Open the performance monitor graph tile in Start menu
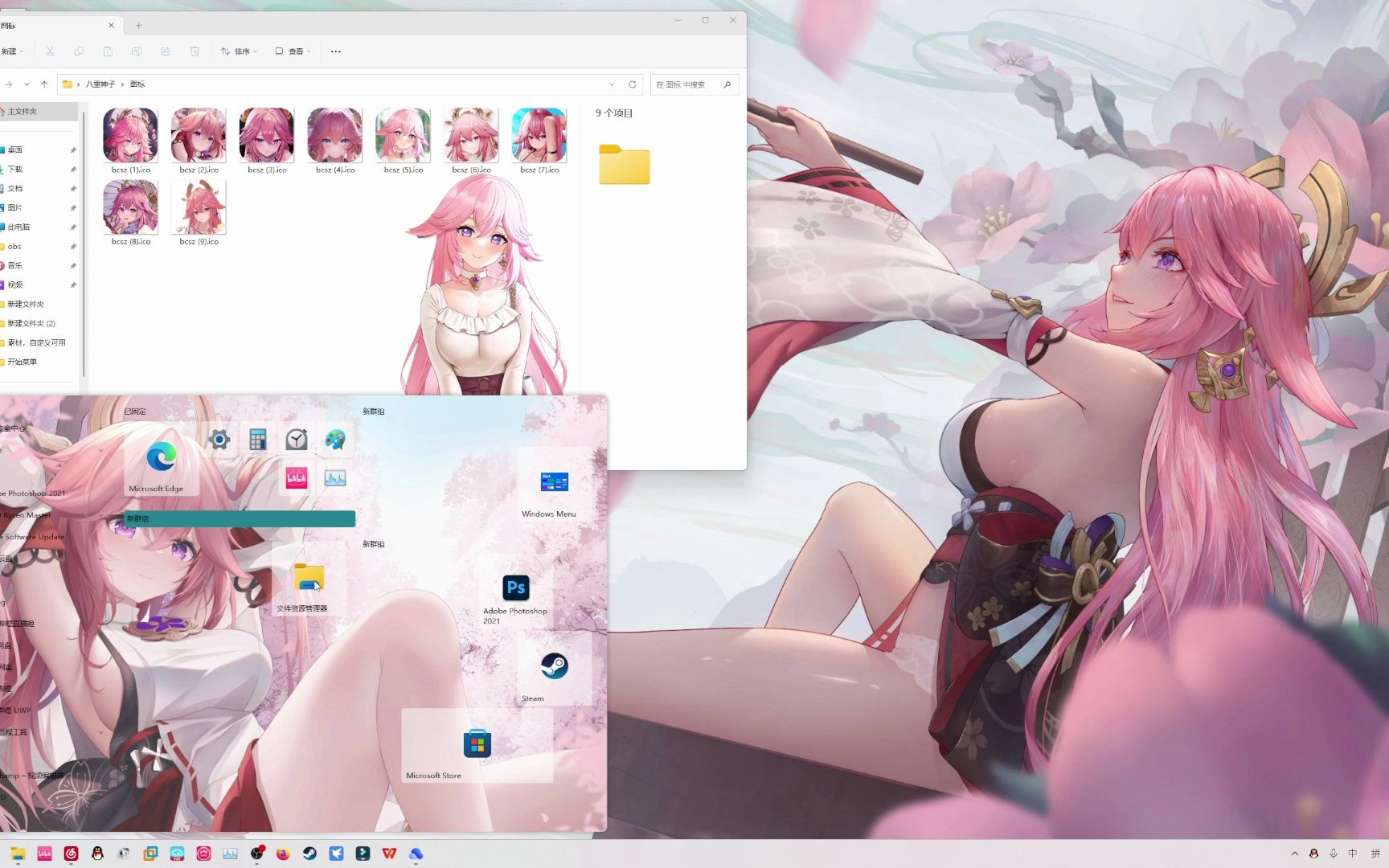Image resolution: width=1389 pixels, height=868 pixels. coord(335,478)
